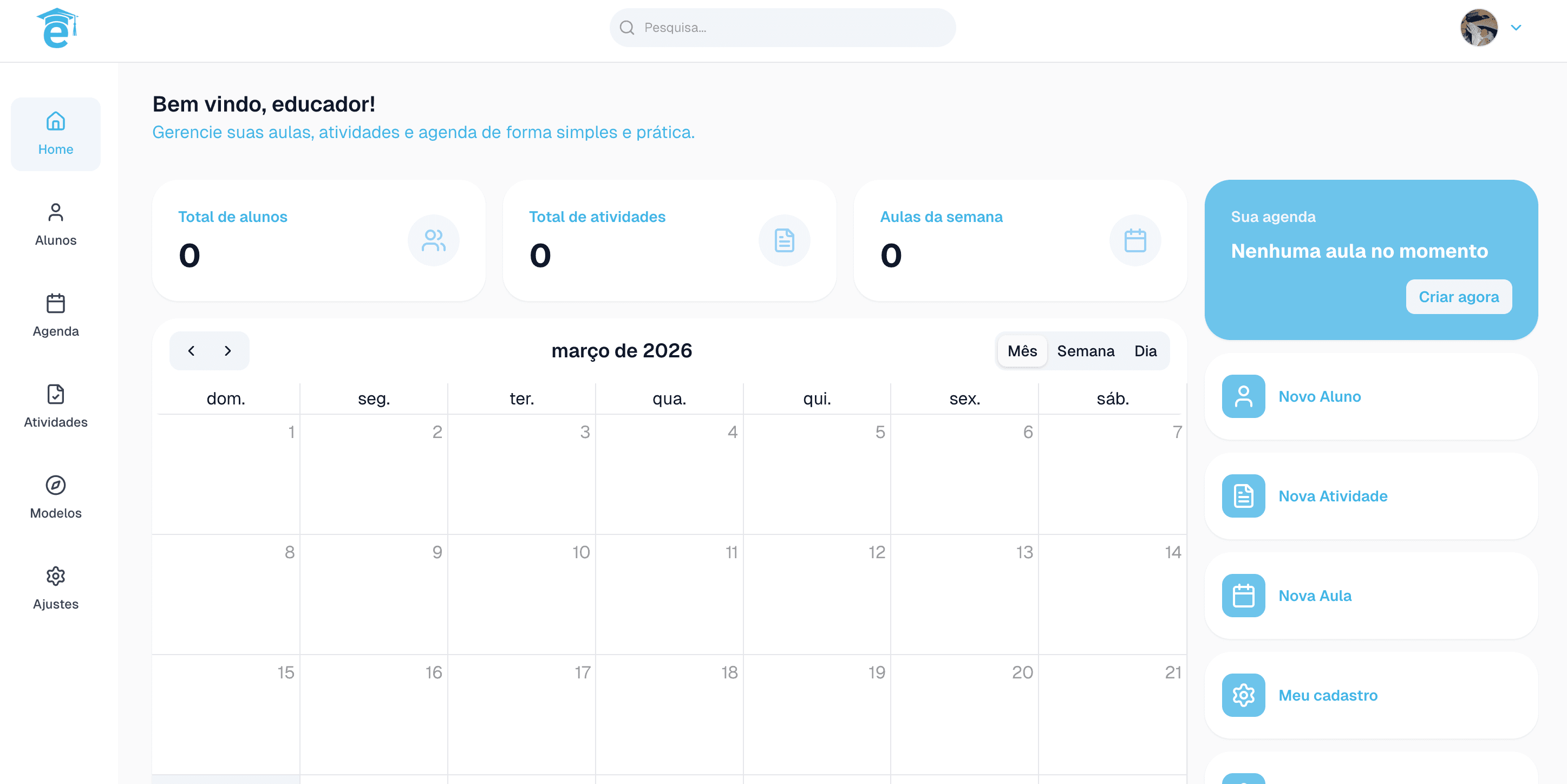Open the Ajustes gear icon
The image size is (1567, 784).
(55, 576)
